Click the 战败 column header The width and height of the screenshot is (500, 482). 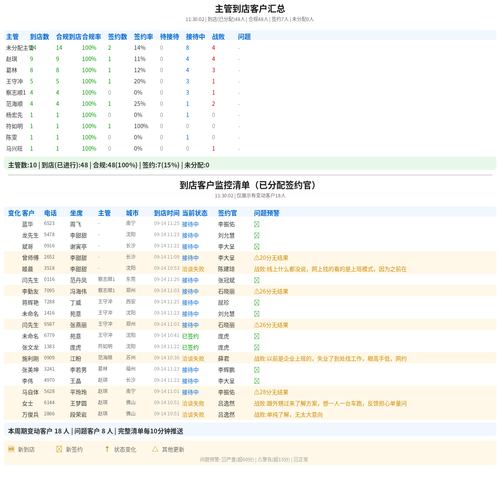click(218, 37)
